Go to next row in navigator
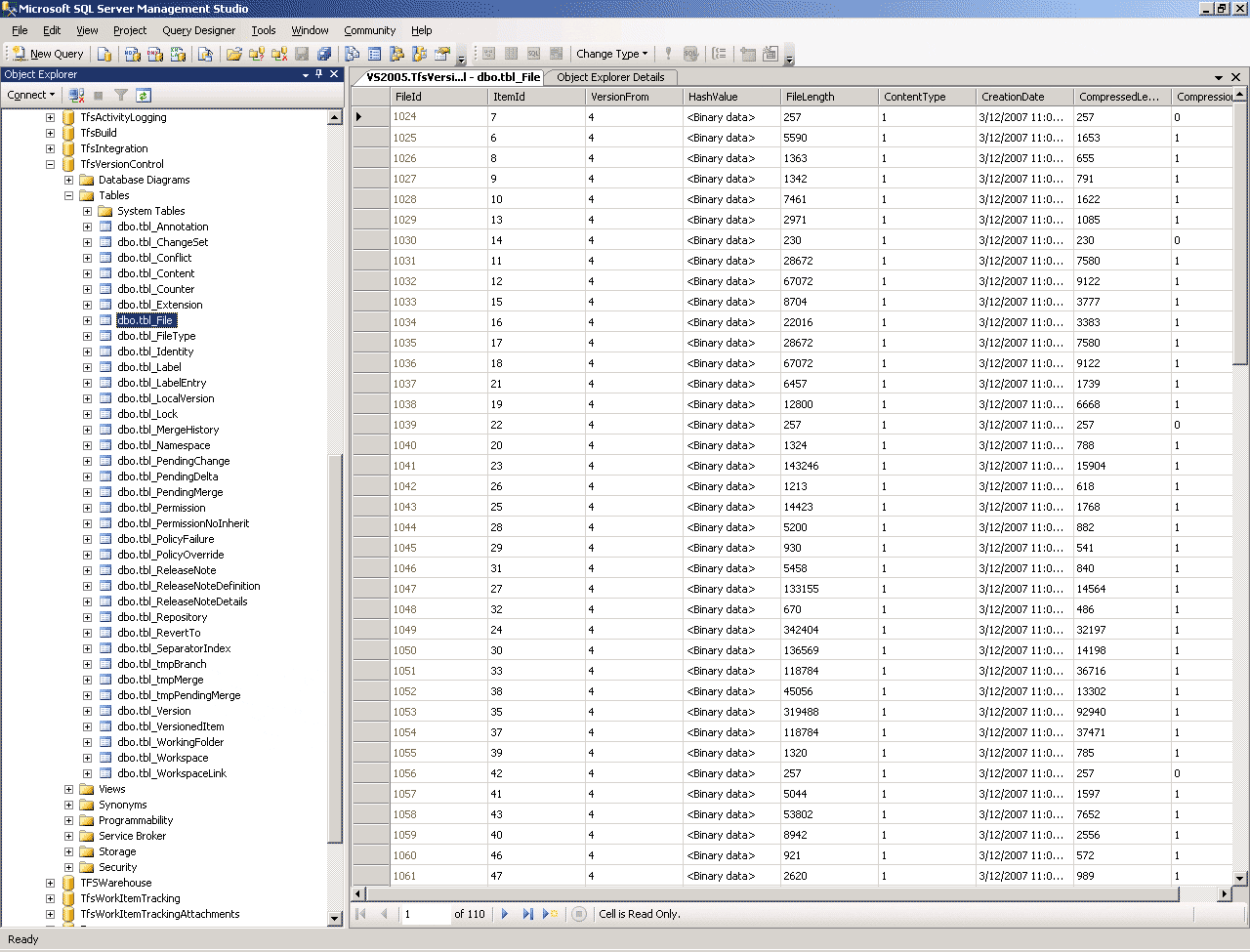Viewport: 1250px width, 952px height. pos(505,914)
